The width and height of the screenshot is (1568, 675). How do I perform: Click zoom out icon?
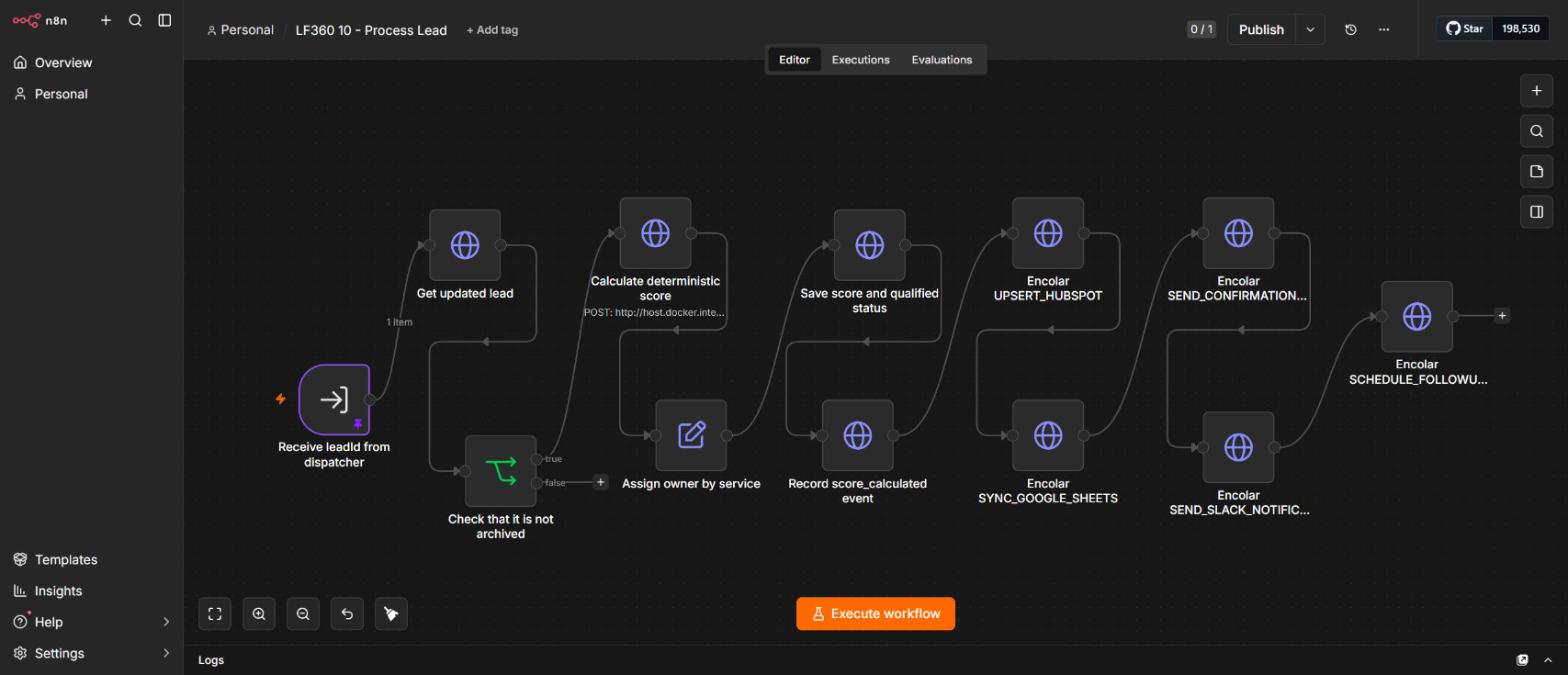click(x=303, y=614)
